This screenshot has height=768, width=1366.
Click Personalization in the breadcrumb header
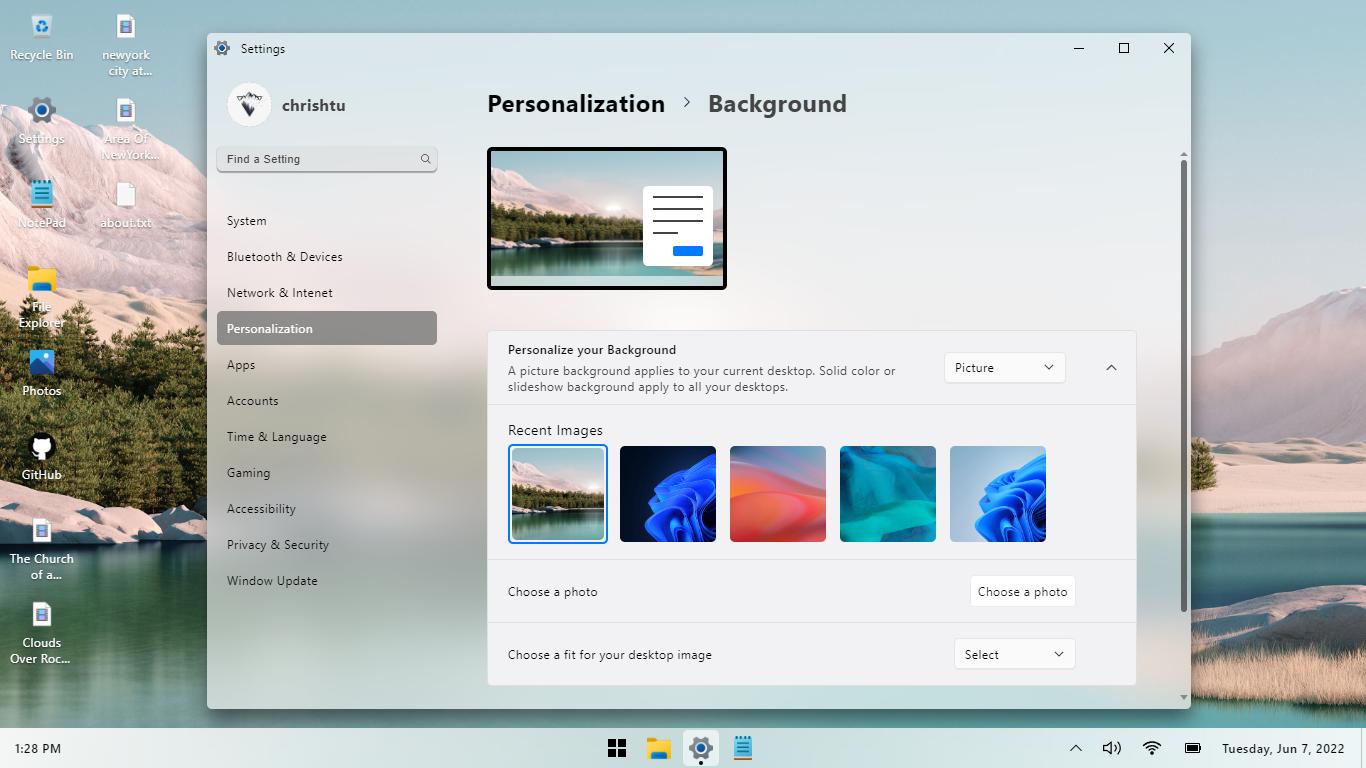[x=576, y=104]
